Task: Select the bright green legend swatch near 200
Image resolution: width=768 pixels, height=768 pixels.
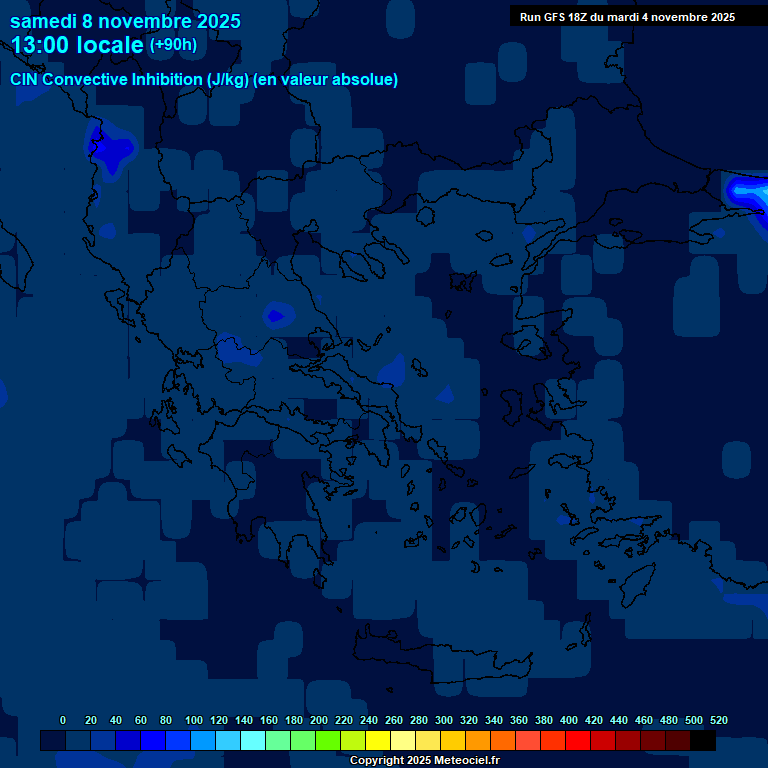Action: (328, 741)
